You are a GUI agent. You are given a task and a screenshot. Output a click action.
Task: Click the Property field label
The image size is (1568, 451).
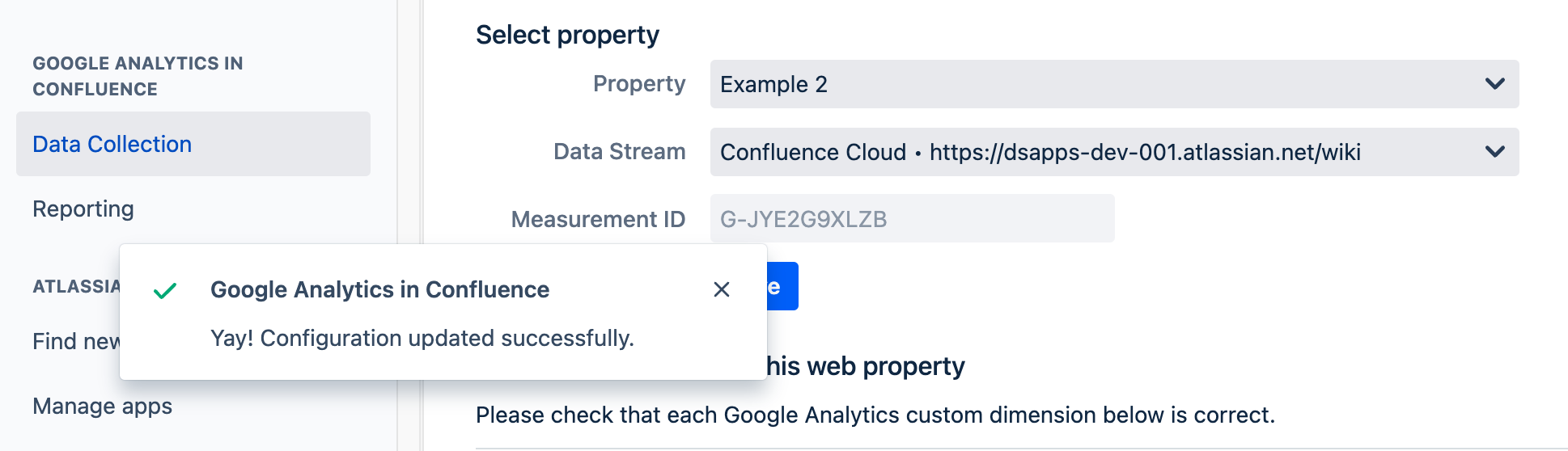[x=639, y=84]
